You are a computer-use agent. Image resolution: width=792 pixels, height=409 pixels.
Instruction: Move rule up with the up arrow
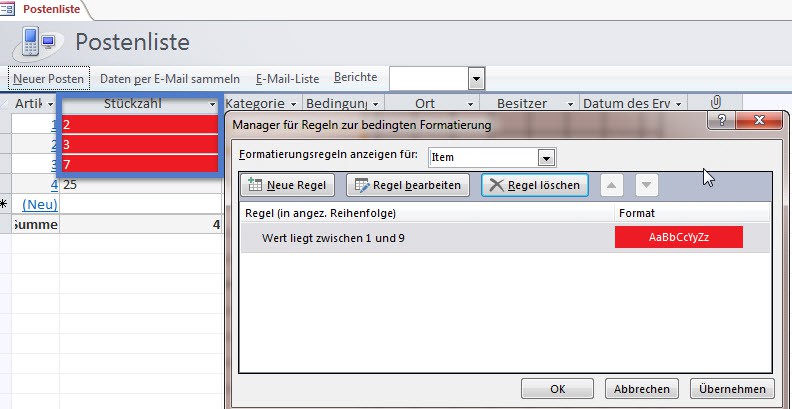(613, 185)
